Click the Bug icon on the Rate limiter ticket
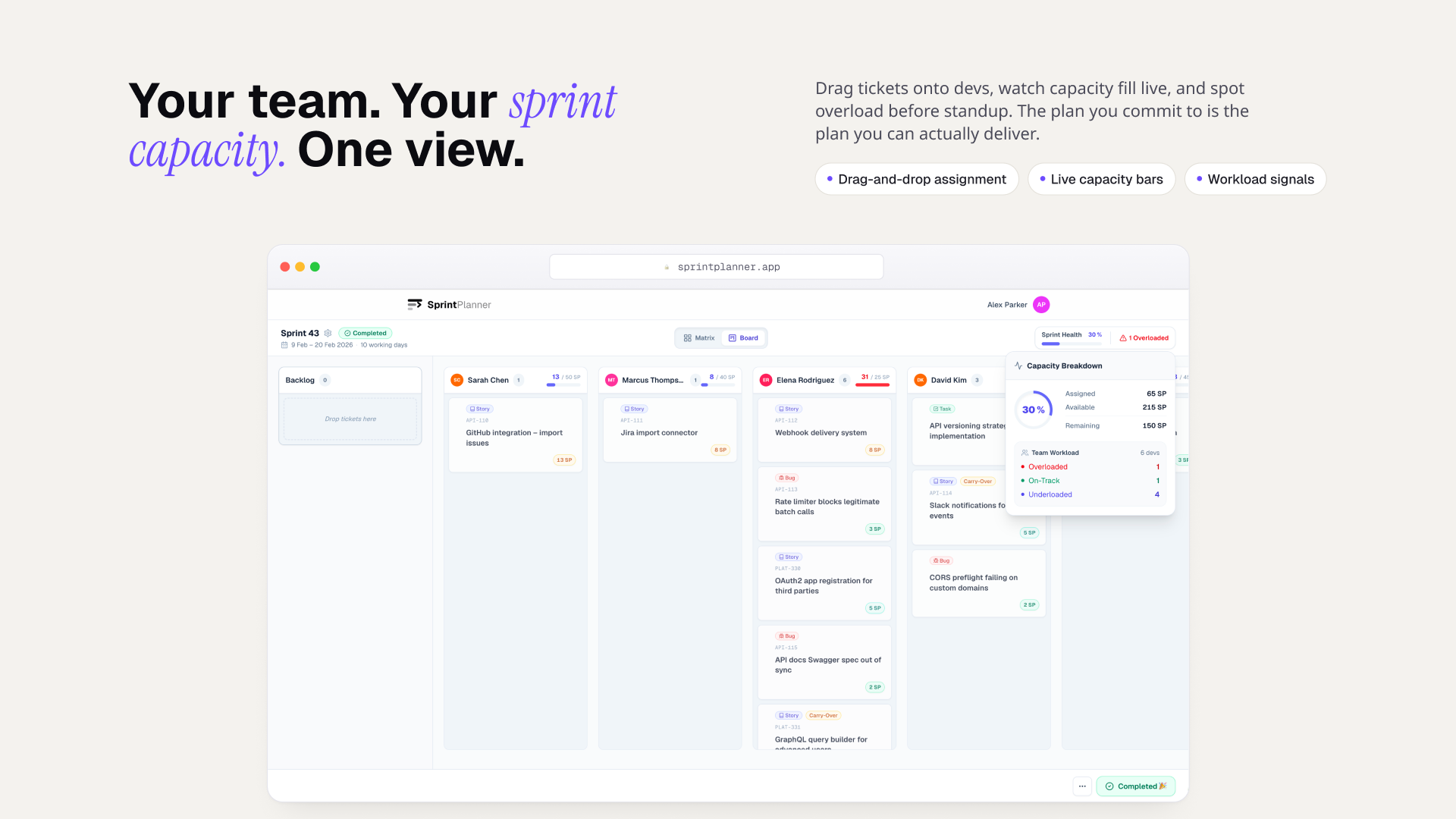 pos(781,478)
